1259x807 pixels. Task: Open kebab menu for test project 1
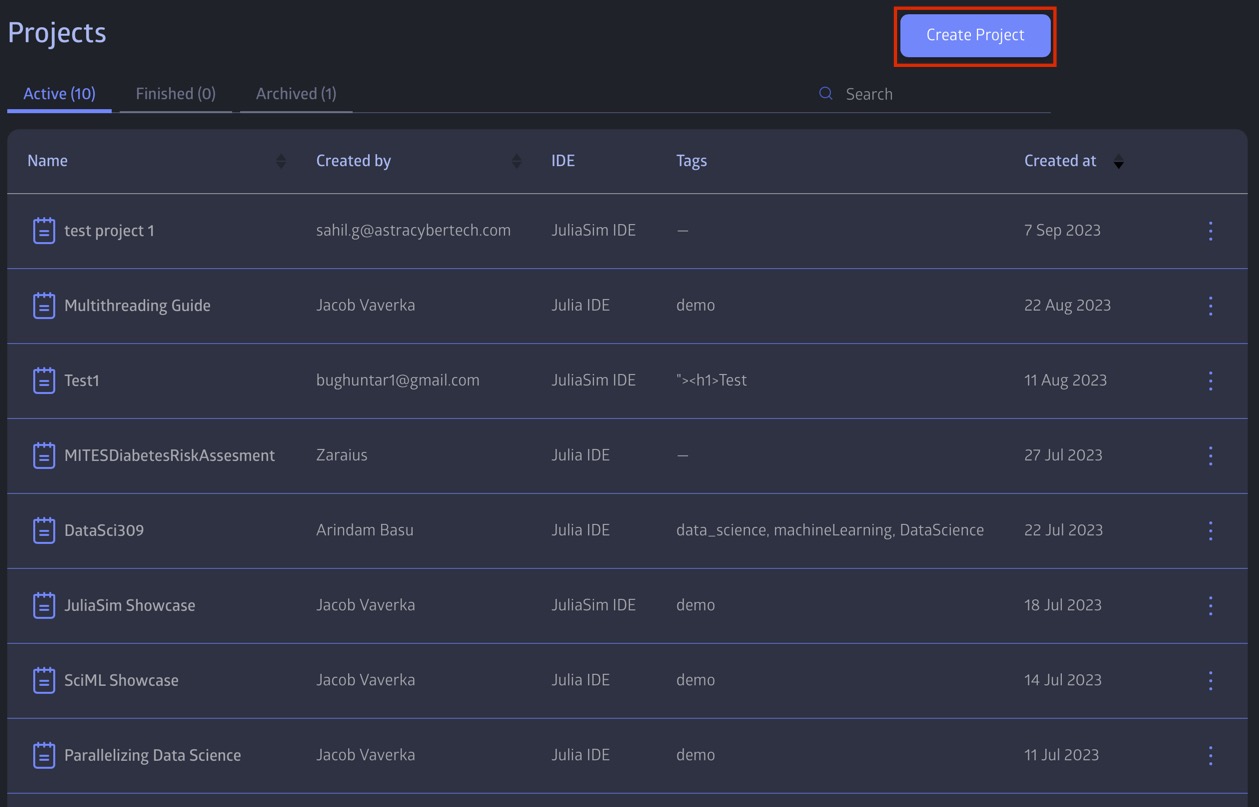pyautogui.click(x=1210, y=231)
